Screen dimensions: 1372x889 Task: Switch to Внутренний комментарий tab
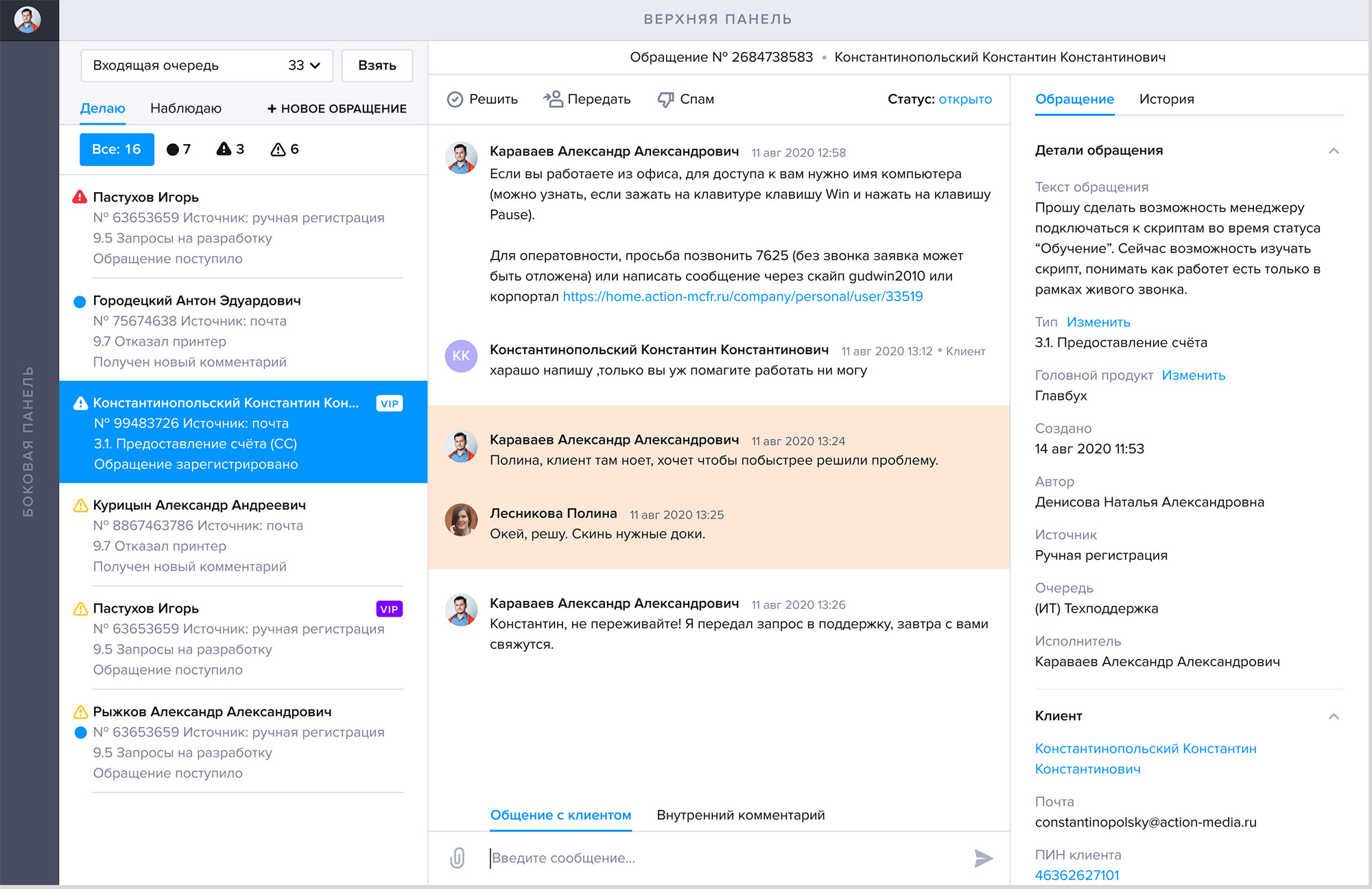(x=740, y=815)
